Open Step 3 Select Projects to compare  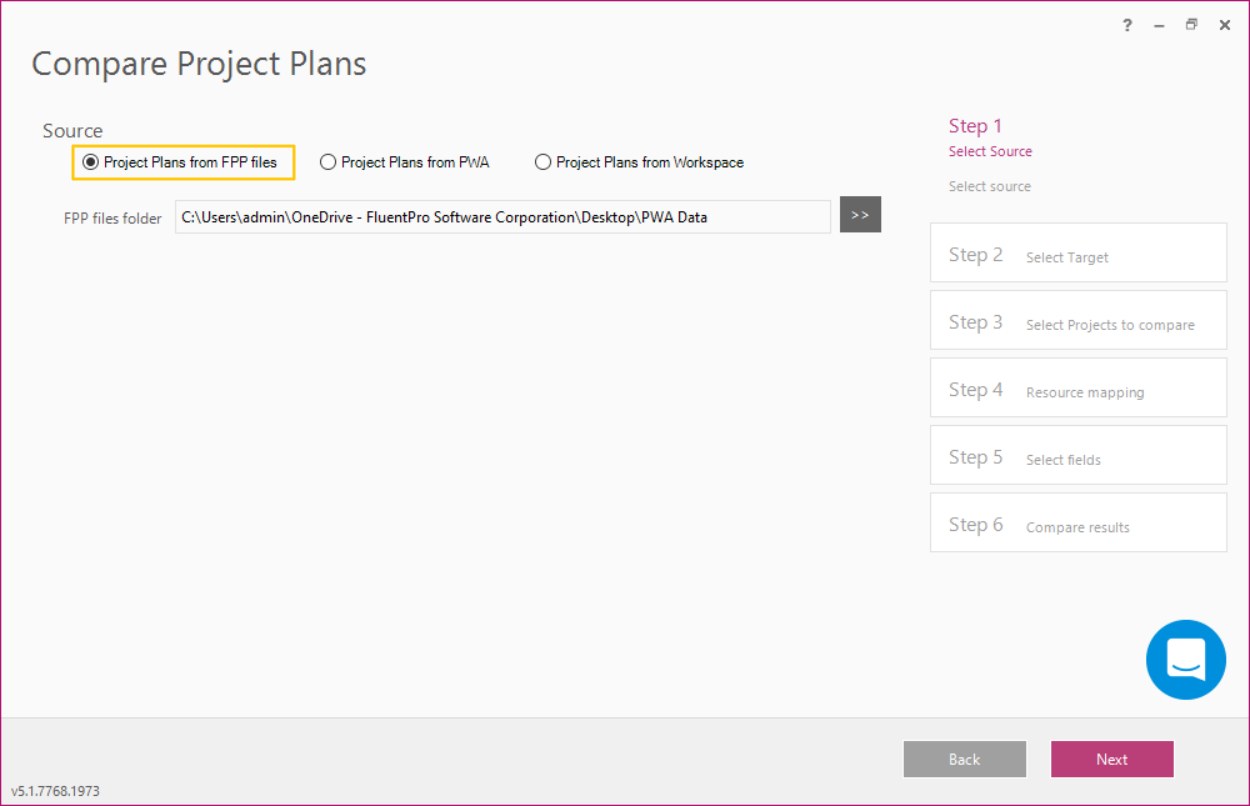point(1078,320)
